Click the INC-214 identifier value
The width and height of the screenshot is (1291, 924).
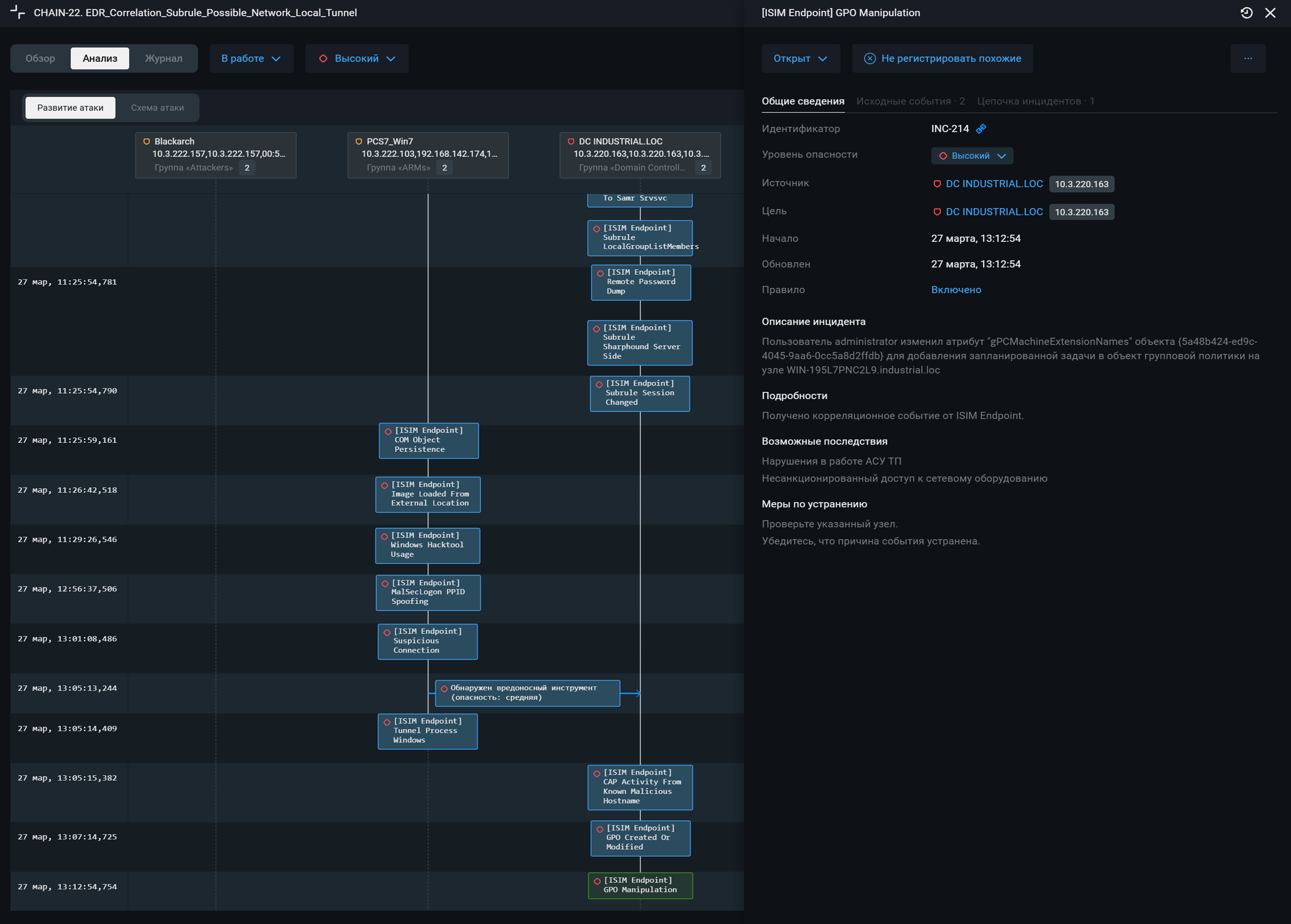tap(950, 129)
